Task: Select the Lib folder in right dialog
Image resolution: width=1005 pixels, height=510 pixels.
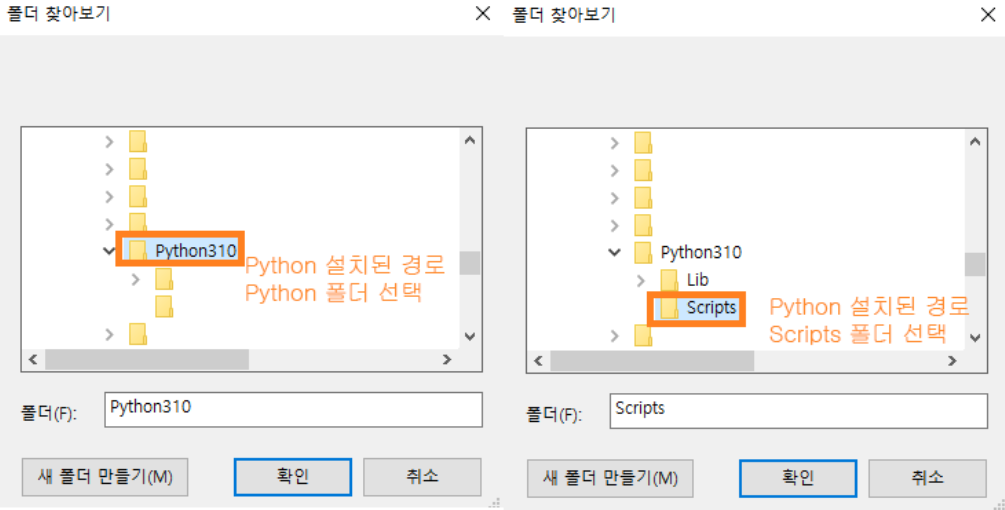Action: (697, 280)
